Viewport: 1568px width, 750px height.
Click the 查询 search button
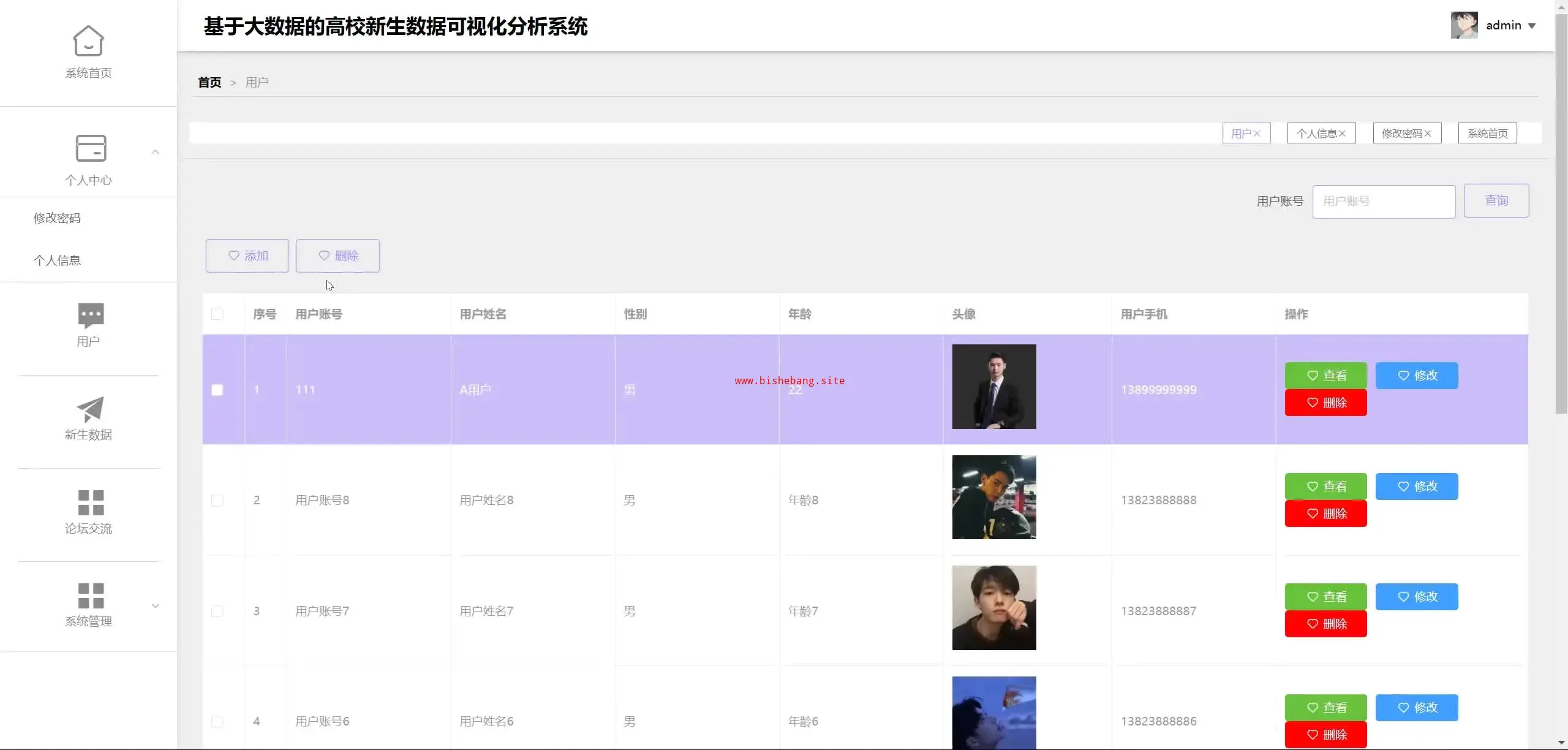[x=1496, y=200]
